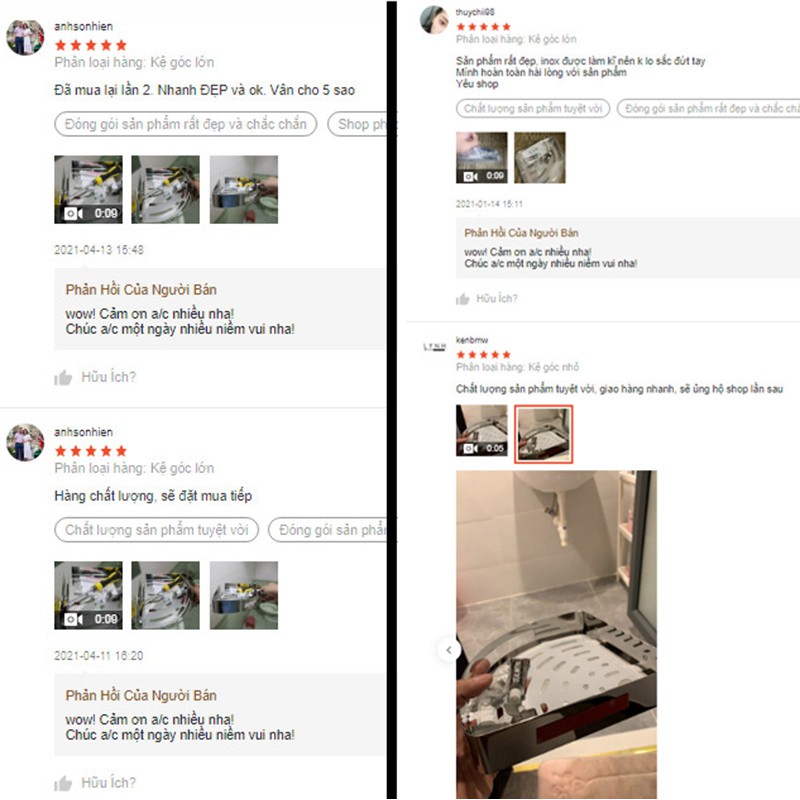The width and height of the screenshot is (800, 800).
Task: Open thuychii98's second photo thumbnail
Action: pyautogui.click(x=540, y=157)
